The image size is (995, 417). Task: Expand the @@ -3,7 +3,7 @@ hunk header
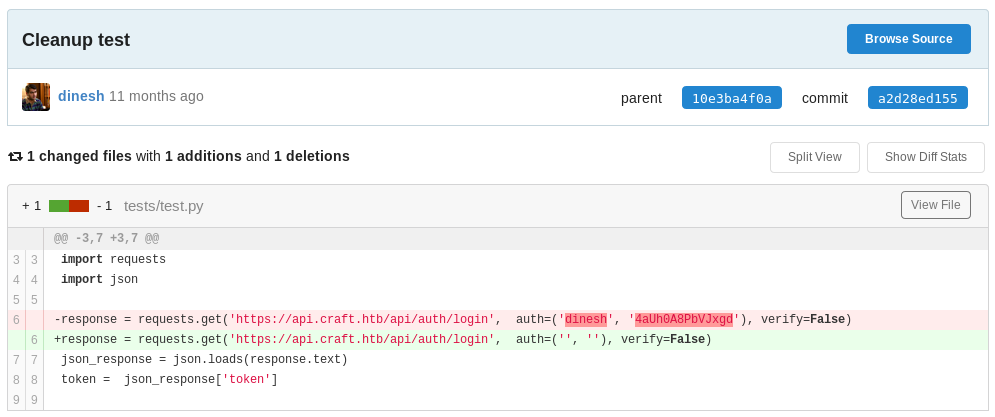[x=106, y=239]
